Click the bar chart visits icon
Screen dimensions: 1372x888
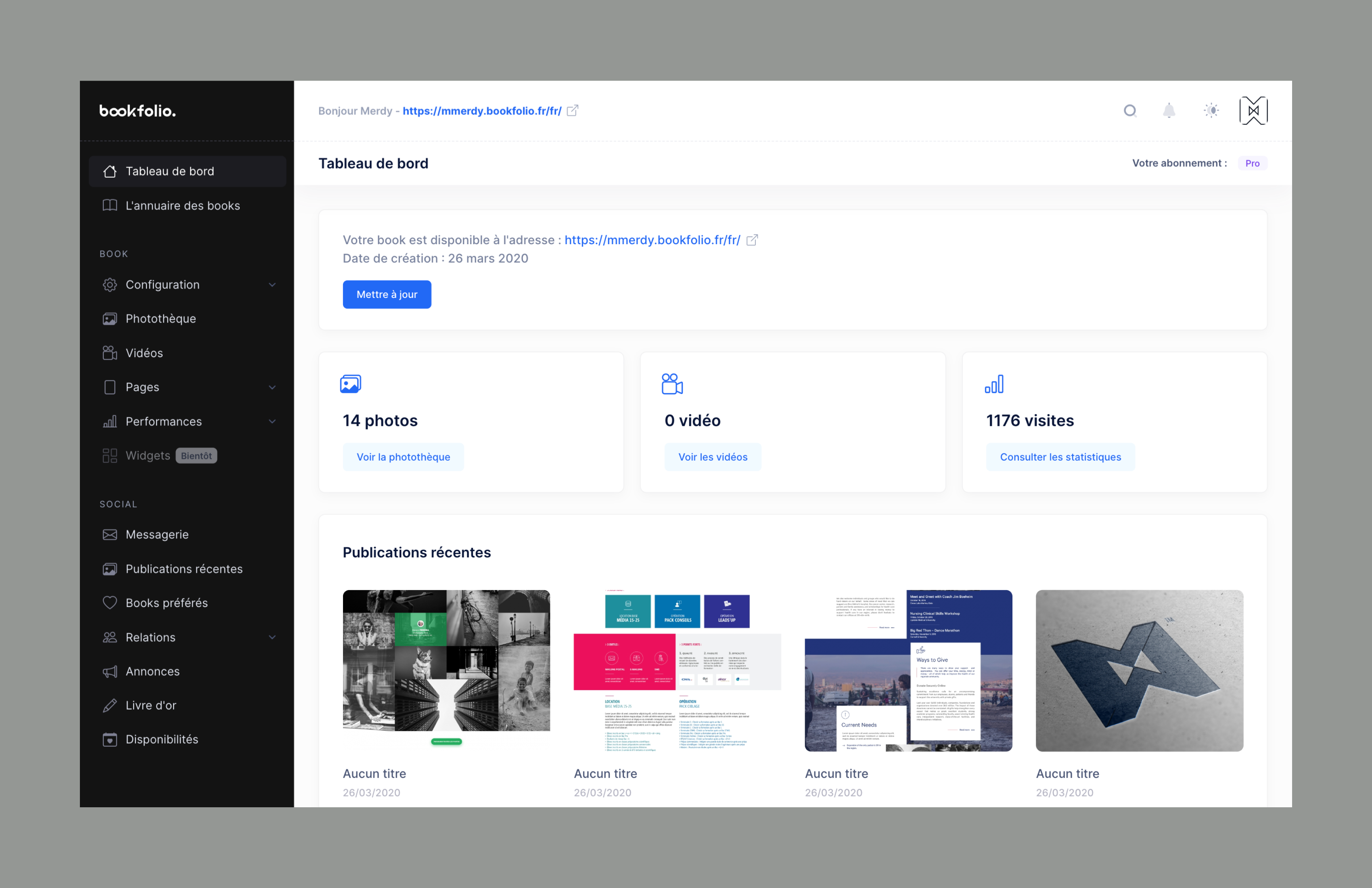point(994,384)
